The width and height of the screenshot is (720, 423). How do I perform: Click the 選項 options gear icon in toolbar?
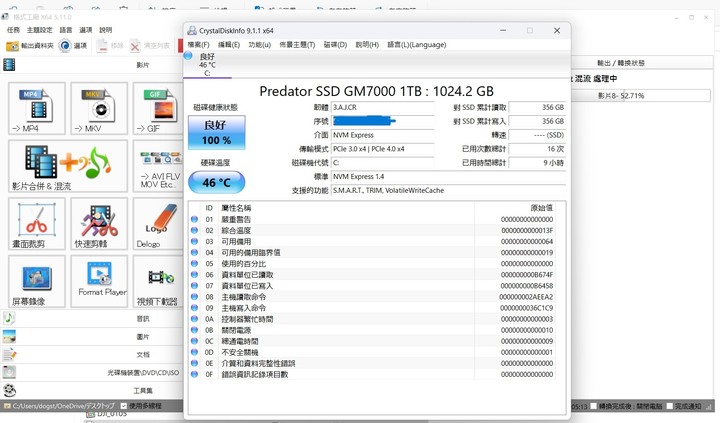point(65,45)
